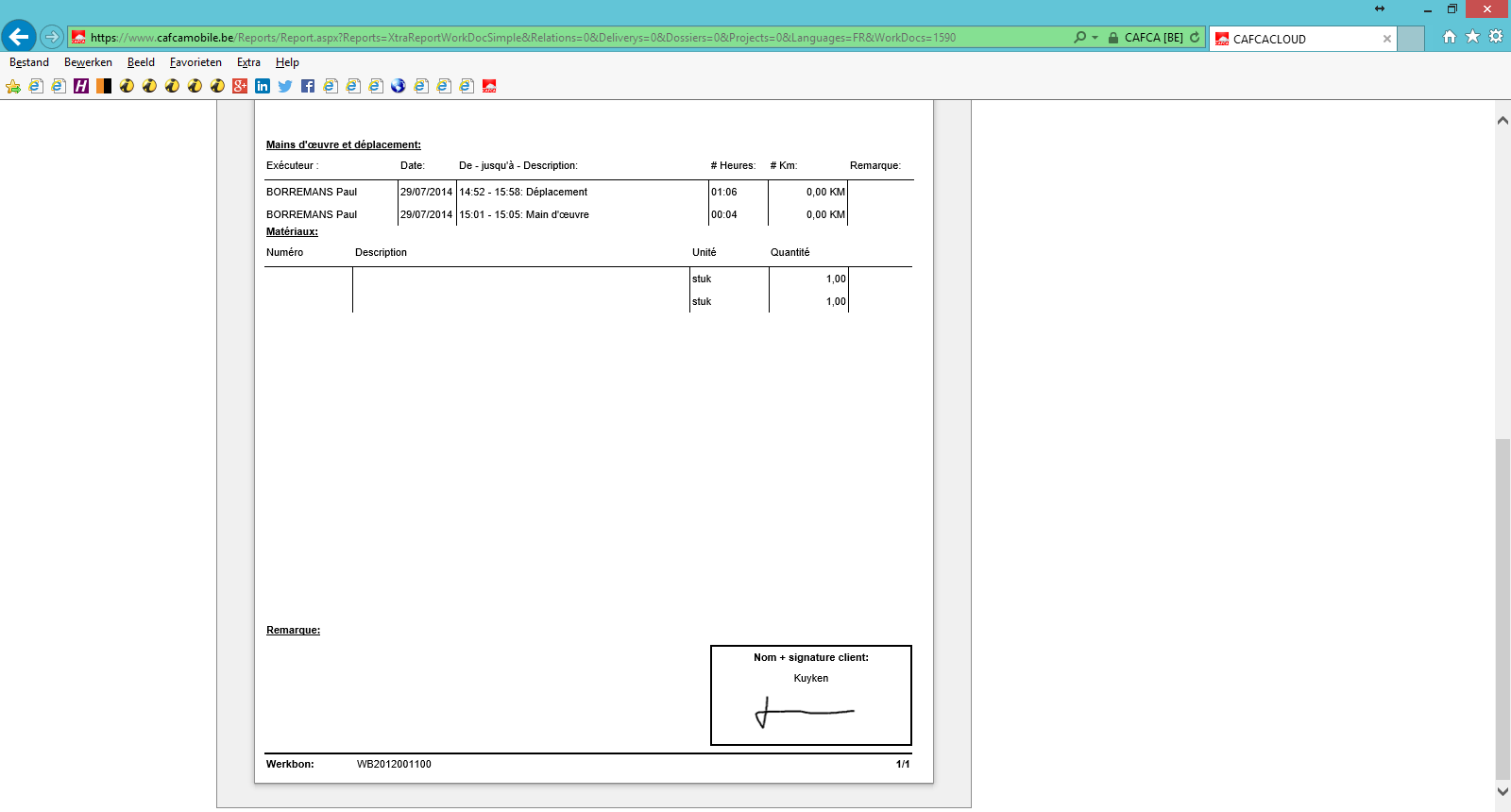This screenshot has height=812, width=1511.
Task: Open the blue globe favorite shortcut
Action: 399,86
